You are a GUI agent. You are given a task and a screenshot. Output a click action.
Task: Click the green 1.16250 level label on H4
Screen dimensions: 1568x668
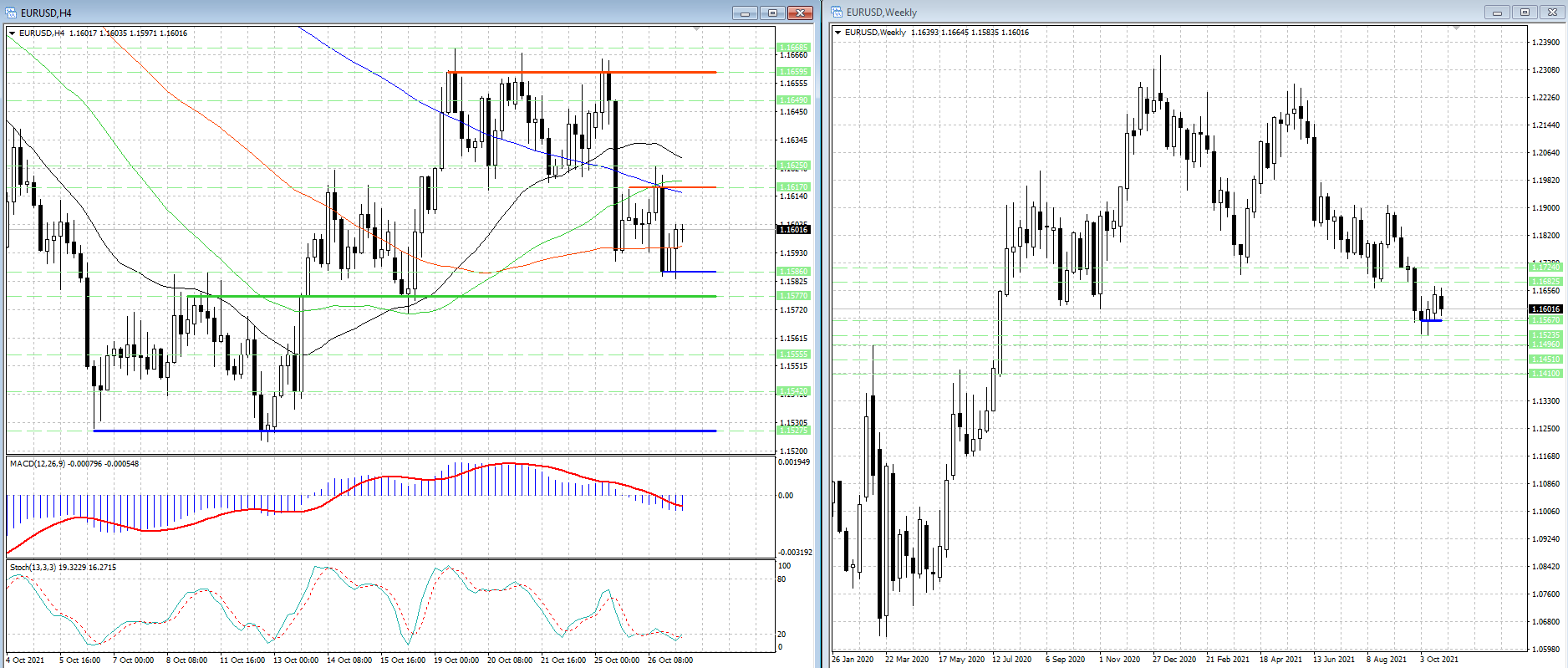coord(793,166)
